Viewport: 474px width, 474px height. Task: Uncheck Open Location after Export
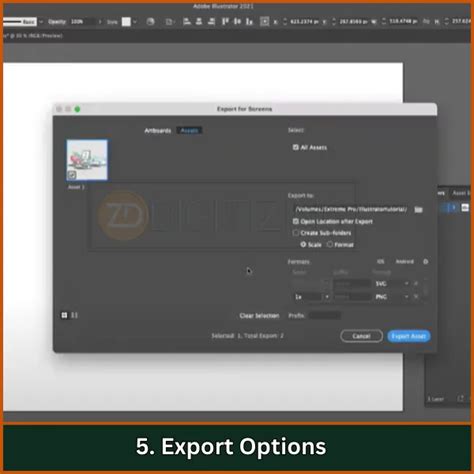(295, 221)
